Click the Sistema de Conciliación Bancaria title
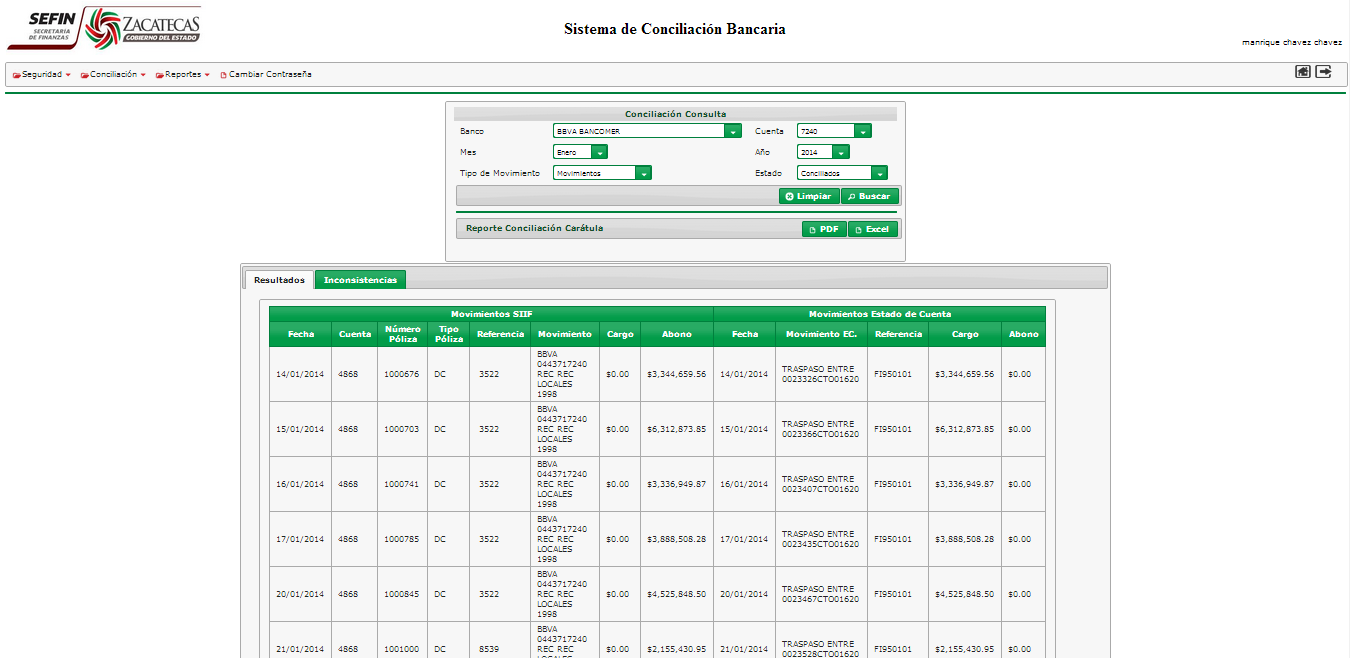Screen dimensions: 1350x658 point(675,29)
